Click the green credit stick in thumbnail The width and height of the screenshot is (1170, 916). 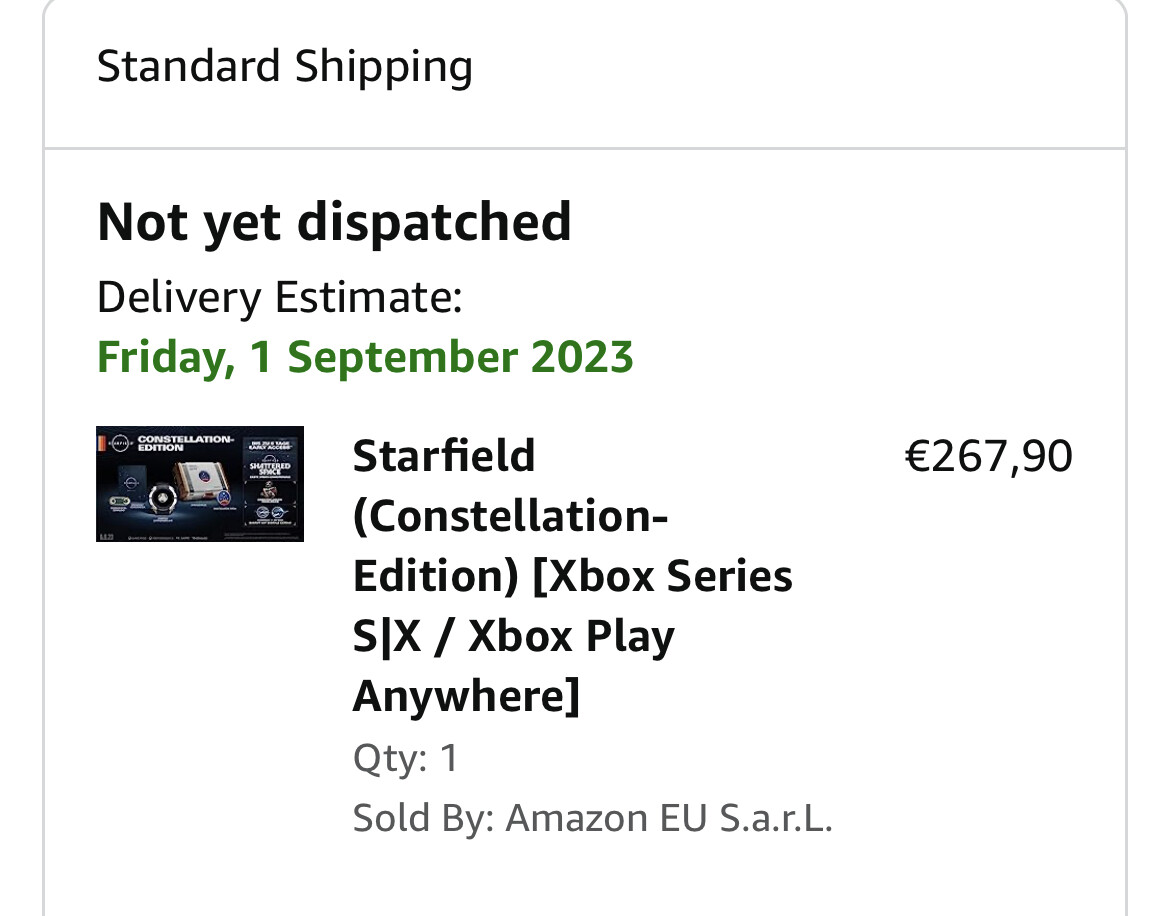click(x=119, y=501)
